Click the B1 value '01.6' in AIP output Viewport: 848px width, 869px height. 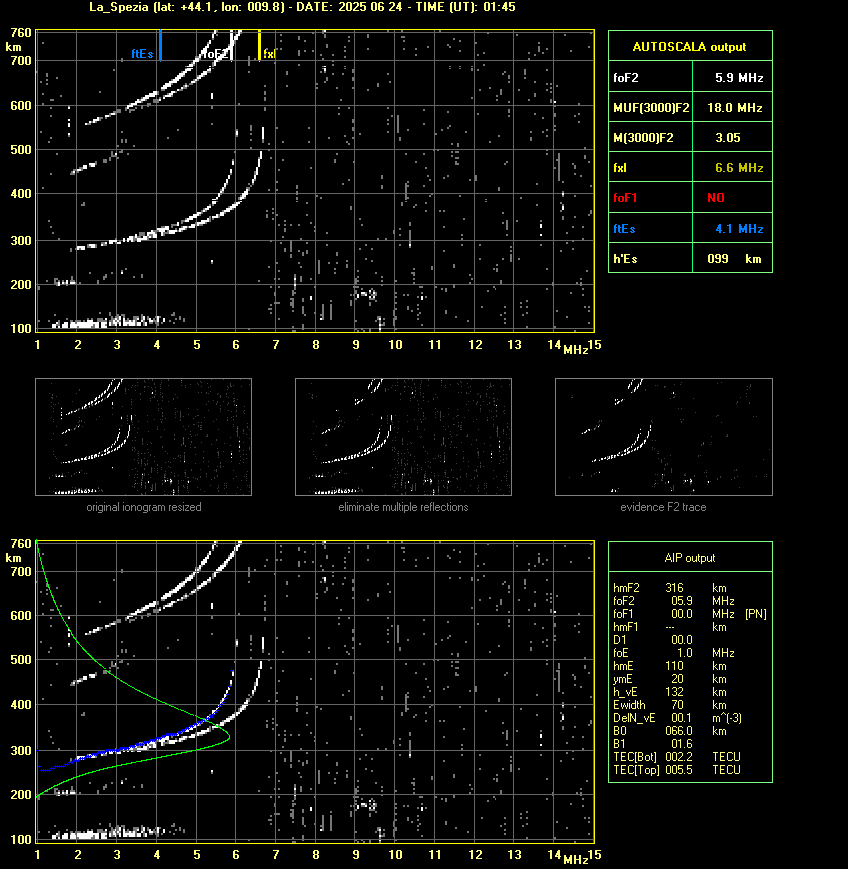click(x=682, y=744)
